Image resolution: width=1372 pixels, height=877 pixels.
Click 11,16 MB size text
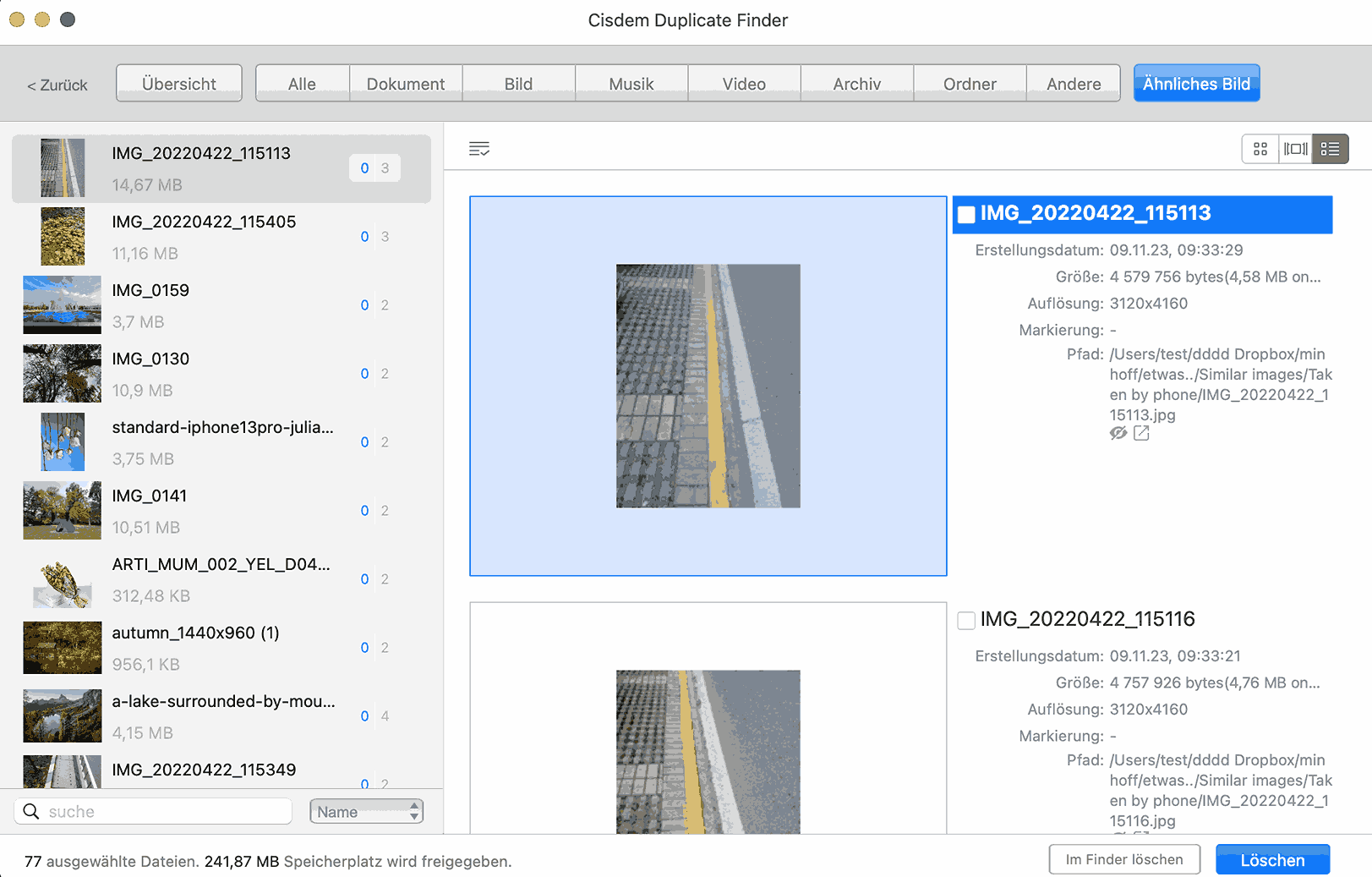pos(145,254)
